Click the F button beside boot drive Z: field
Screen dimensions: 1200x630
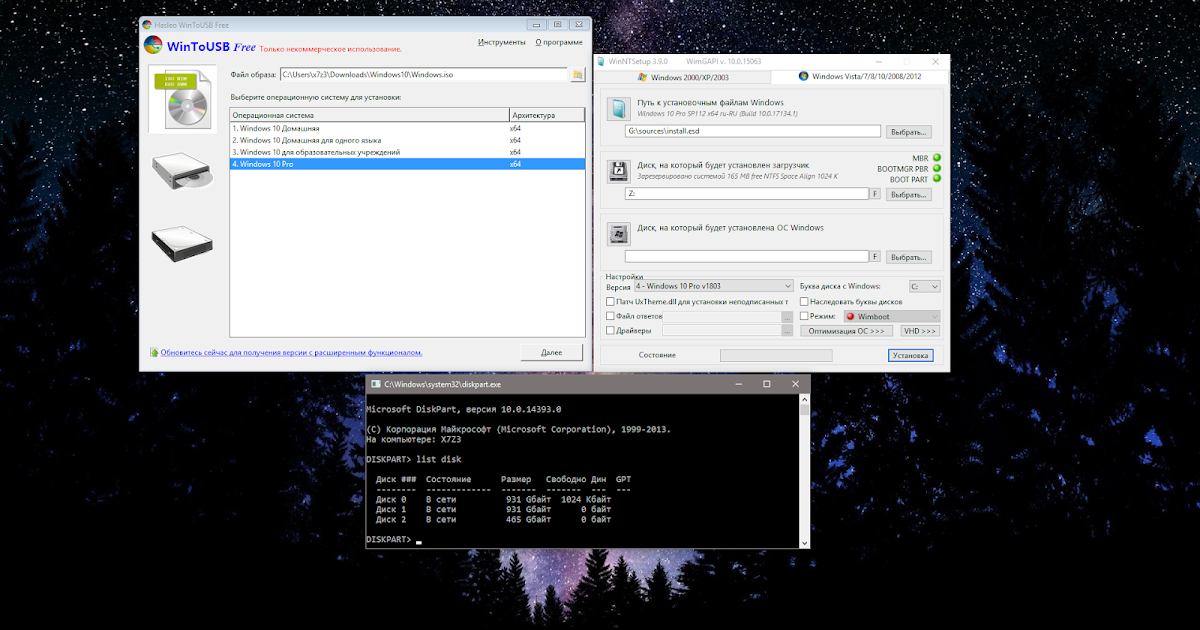click(875, 194)
